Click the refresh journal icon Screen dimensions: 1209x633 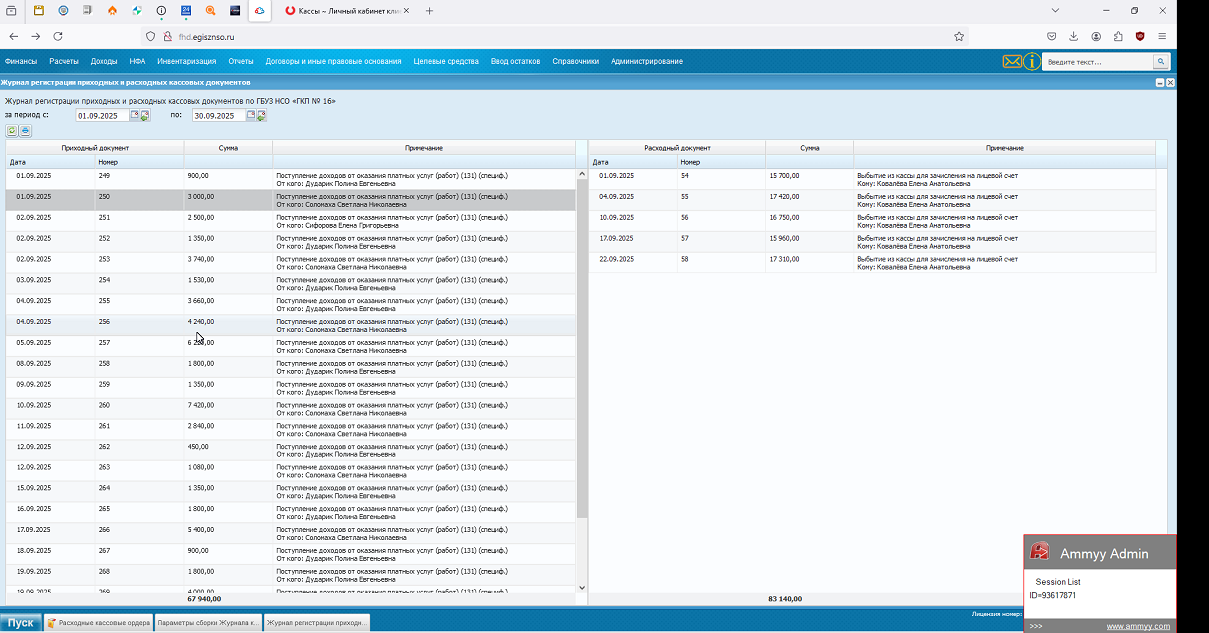12,131
